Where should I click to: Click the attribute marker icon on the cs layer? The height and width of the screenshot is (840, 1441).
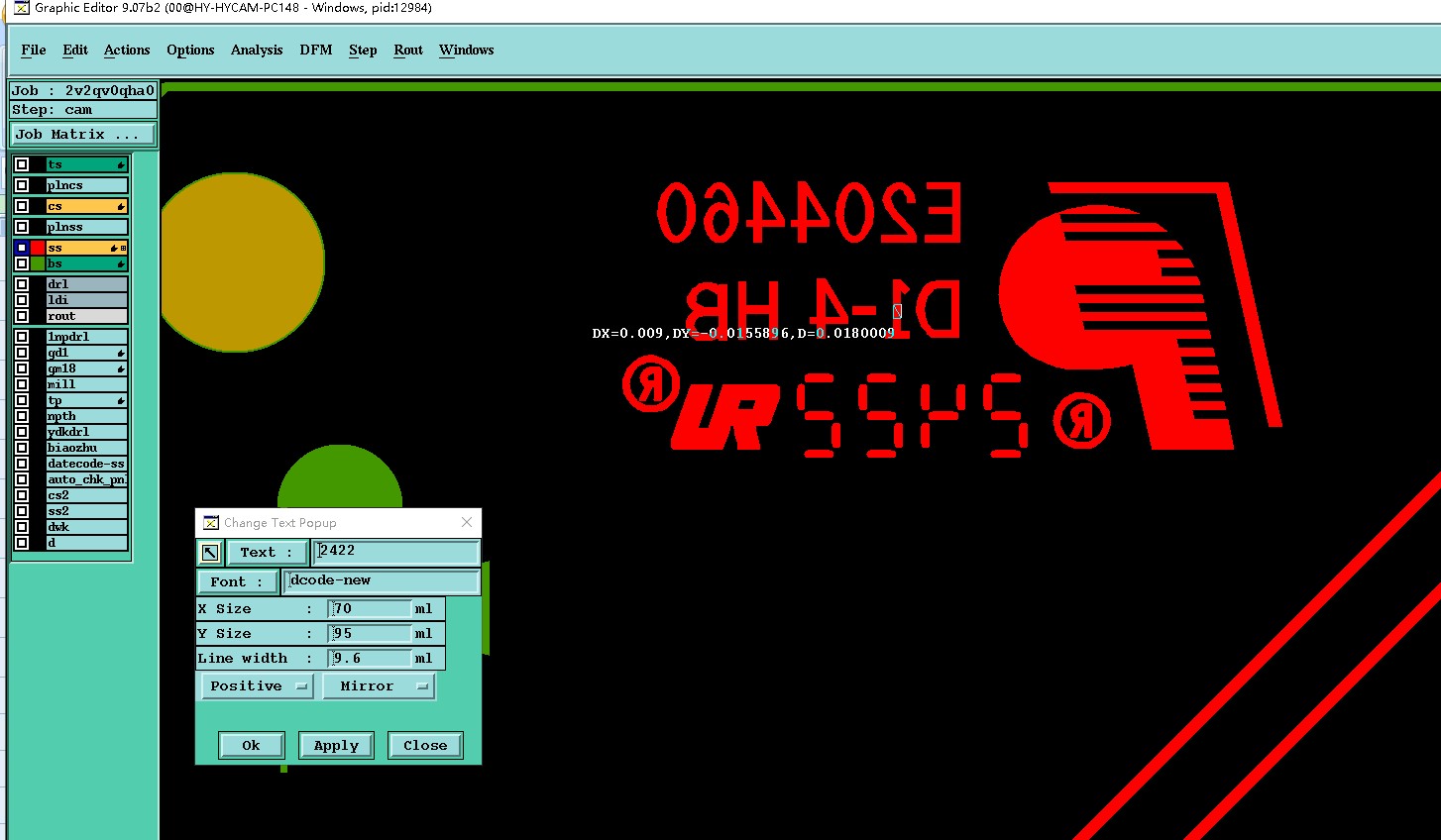coord(121,206)
